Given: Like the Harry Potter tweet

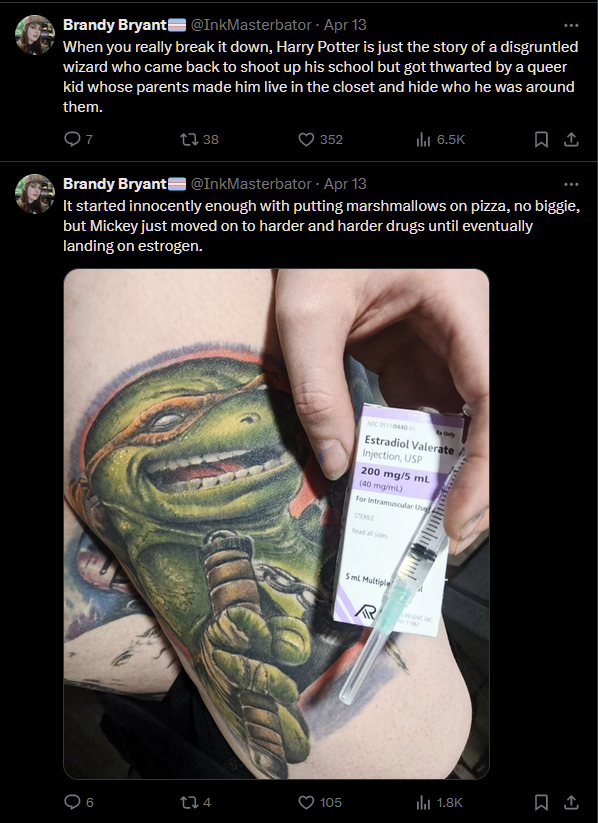Looking at the screenshot, I should 320,139.
